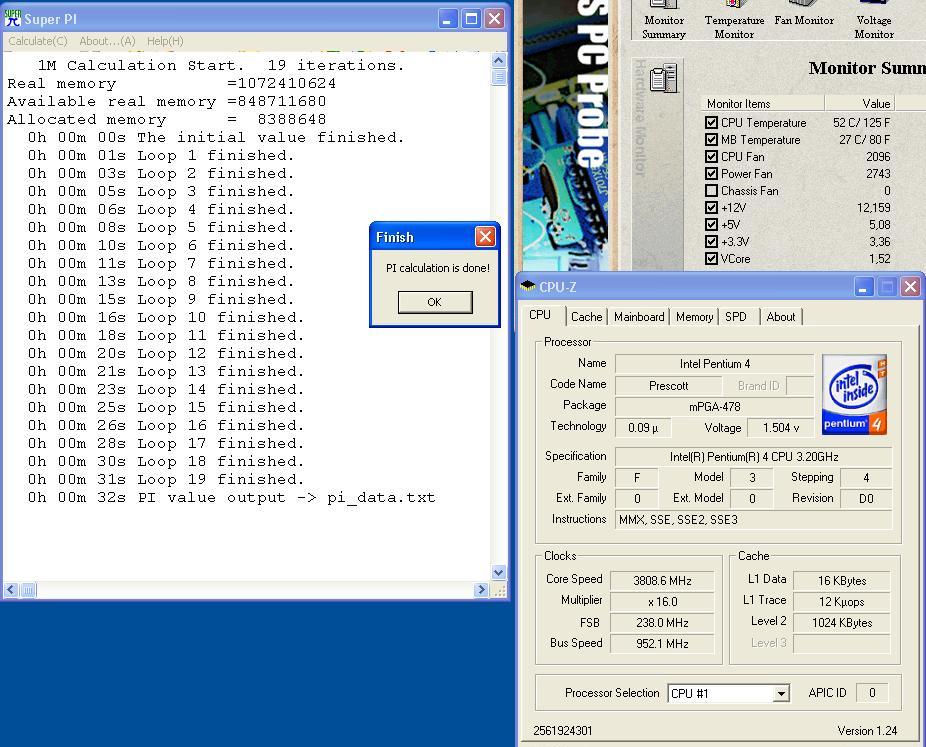
Task: Click the Revision field showing D0
Action: tap(866, 498)
